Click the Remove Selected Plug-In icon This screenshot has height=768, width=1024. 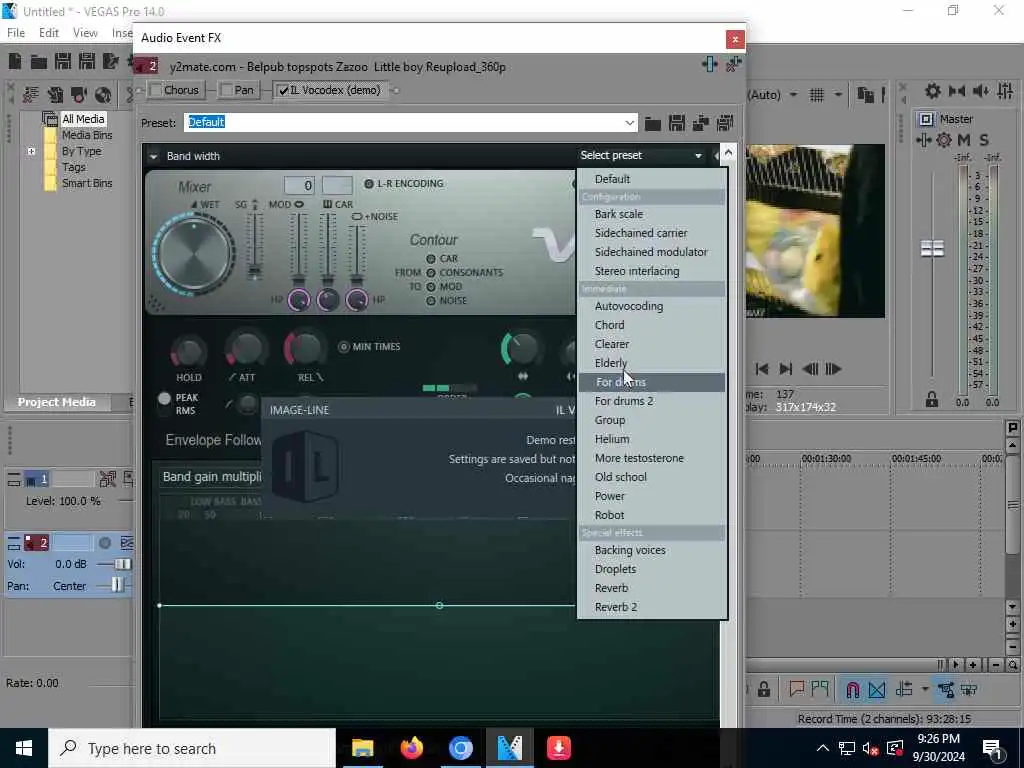pyautogui.click(x=733, y=64)
